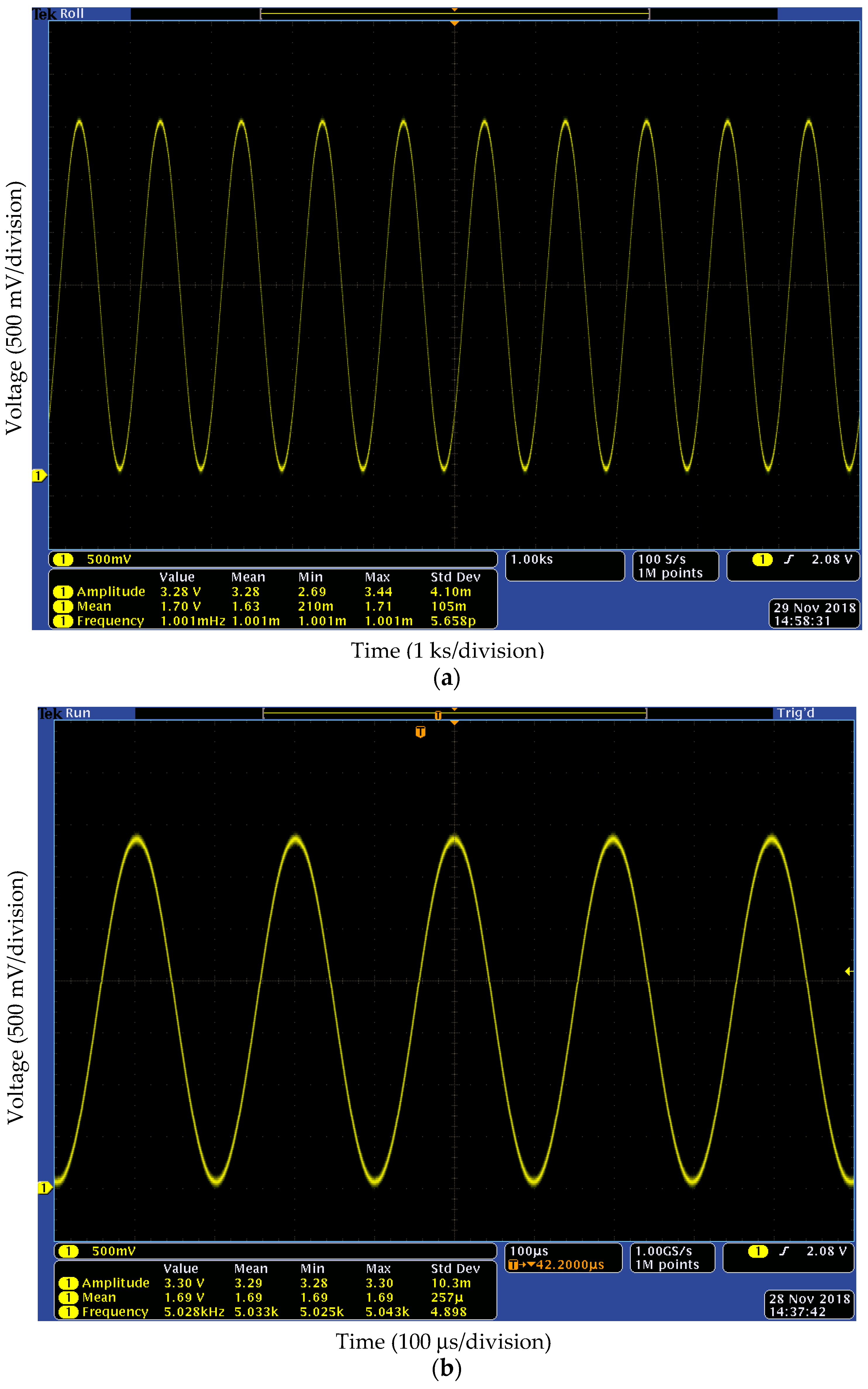Image resolution: width=868 pixels, height=1389 pixels.
Task: Click the 1.00ks timebase readout
Action: tap(532, 560)
